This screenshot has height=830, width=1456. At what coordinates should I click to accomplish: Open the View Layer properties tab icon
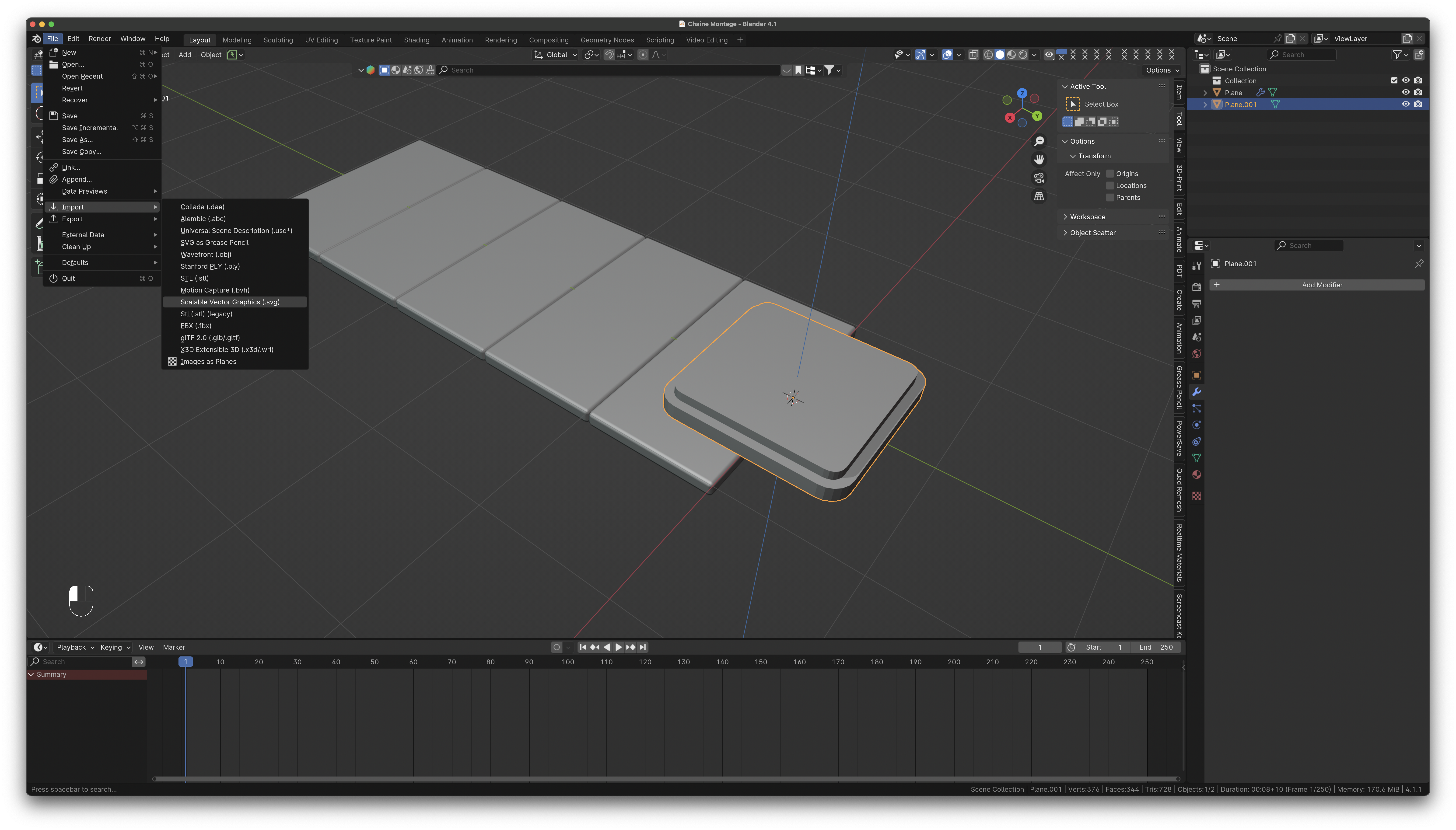tap(1197, 320)
